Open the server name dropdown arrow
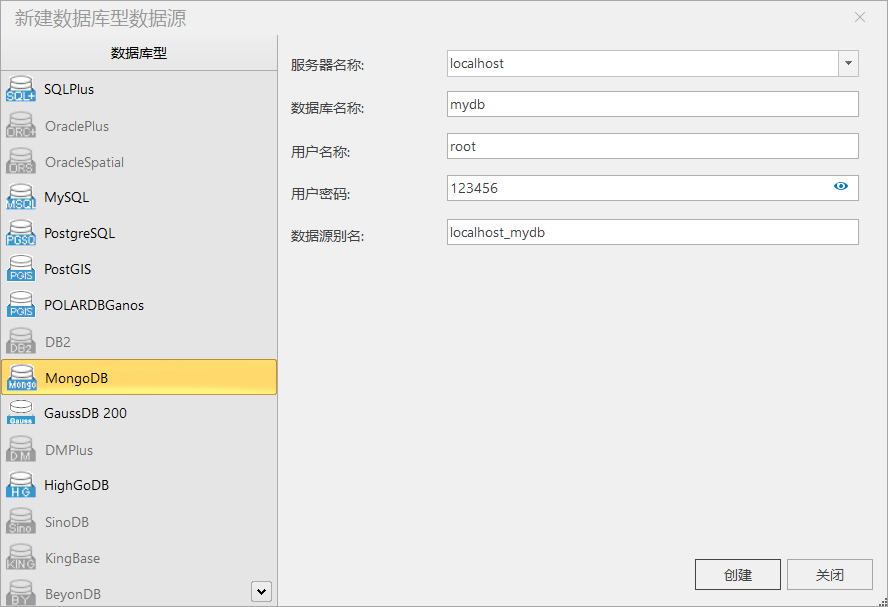The image size is (888, 607). click(848, 63)
